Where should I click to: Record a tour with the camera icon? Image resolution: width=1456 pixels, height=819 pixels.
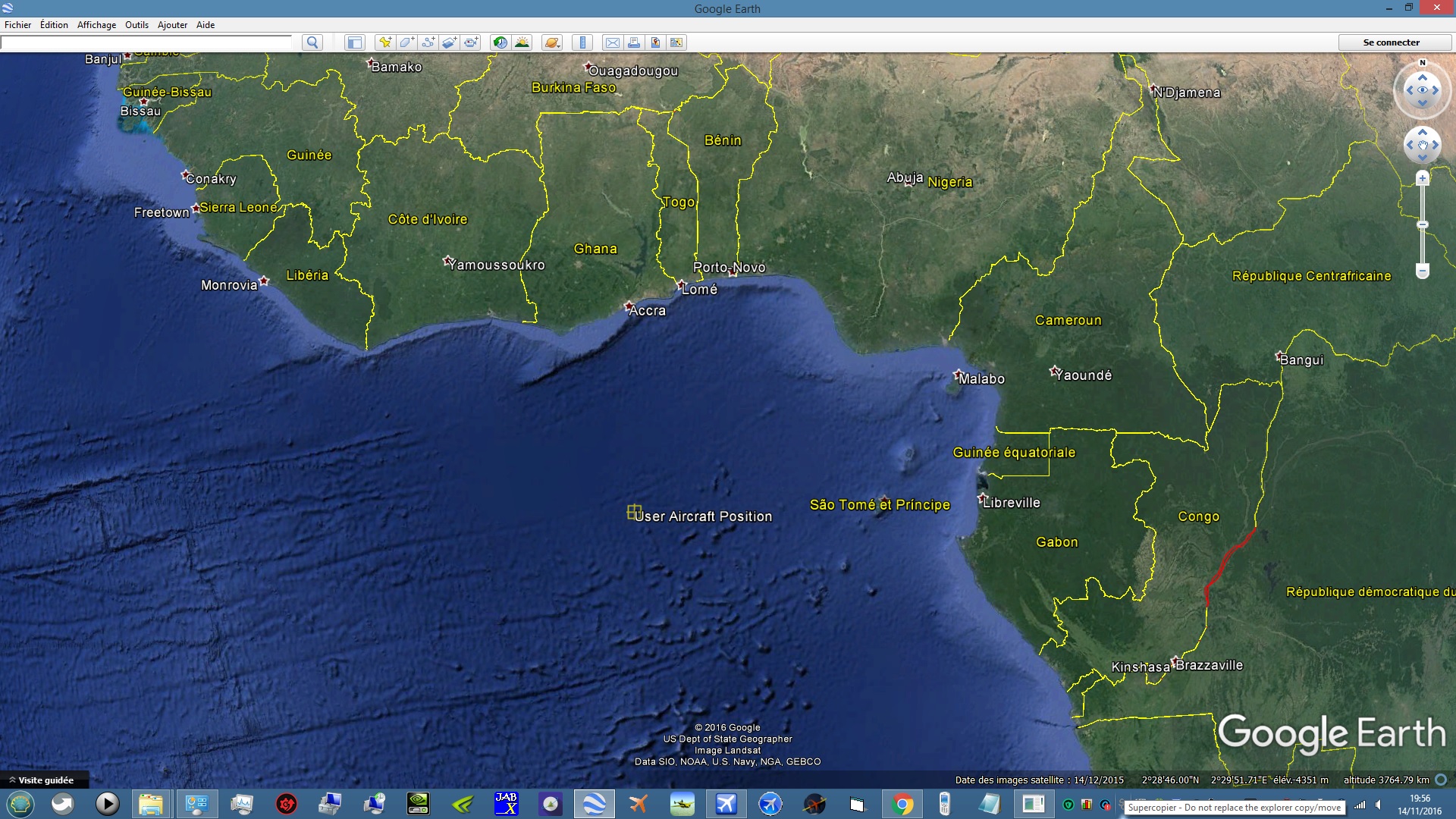click(472, 42)
